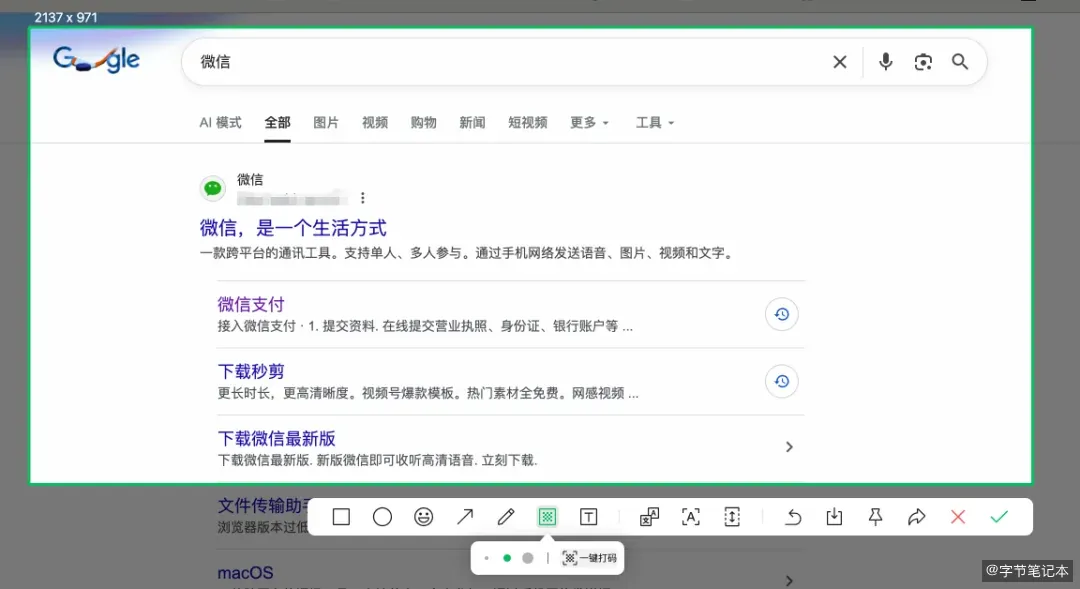Switch to the 视频 tab
Image resolution: width=1080 pixels, height=589 pixels.
pyautogui.click(x=375, y=123)
